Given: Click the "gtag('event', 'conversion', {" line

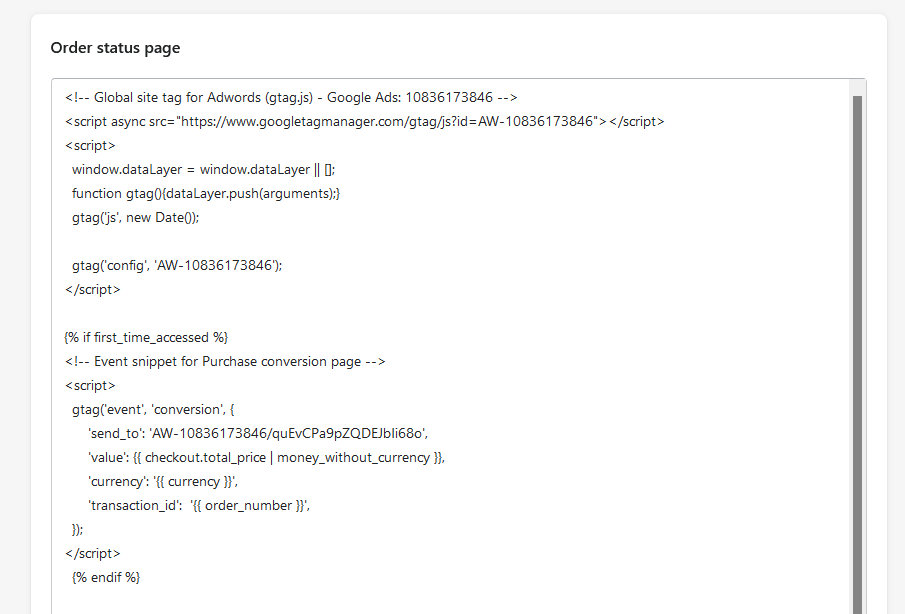Looking at the screenshot, I should 153,410.
